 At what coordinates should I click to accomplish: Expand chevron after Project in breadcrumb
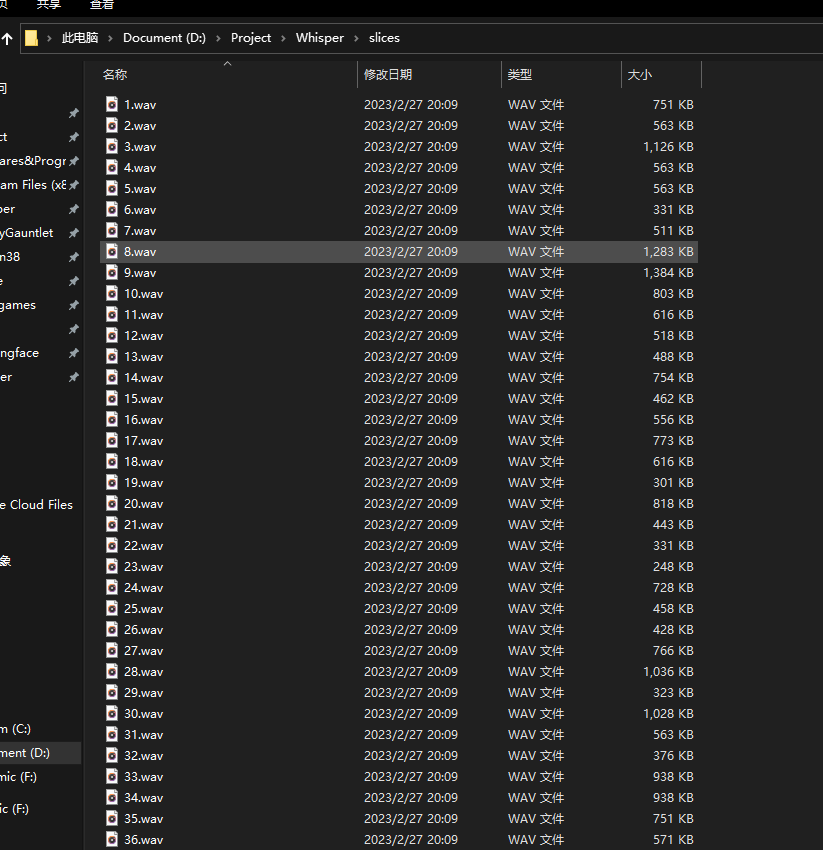(x=283, y=38)
